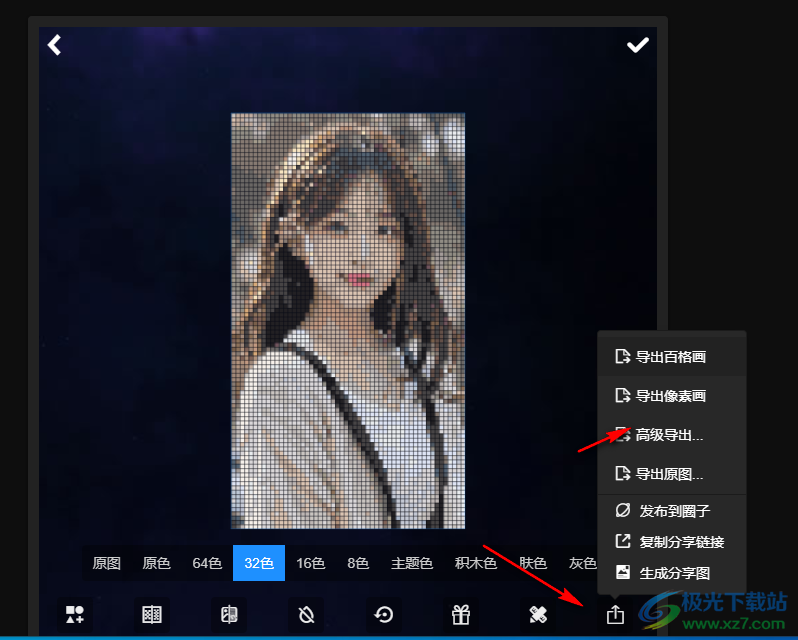
Task: Select the mirror flip icon
Action: coord(229,614)
